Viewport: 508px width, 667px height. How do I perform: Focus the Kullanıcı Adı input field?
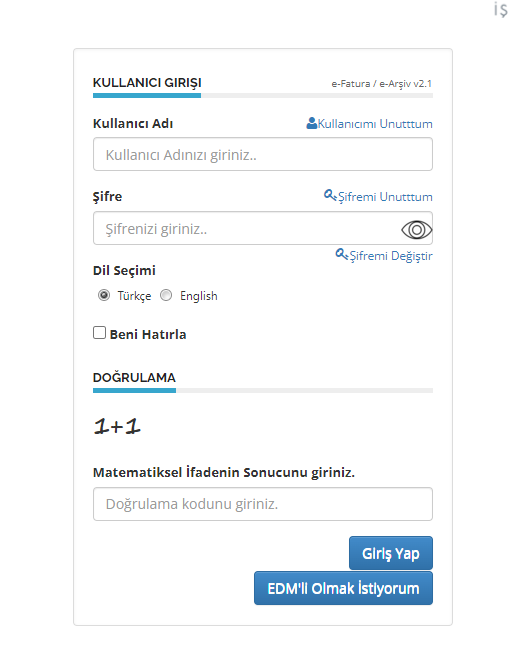click(x=263, y=154)
